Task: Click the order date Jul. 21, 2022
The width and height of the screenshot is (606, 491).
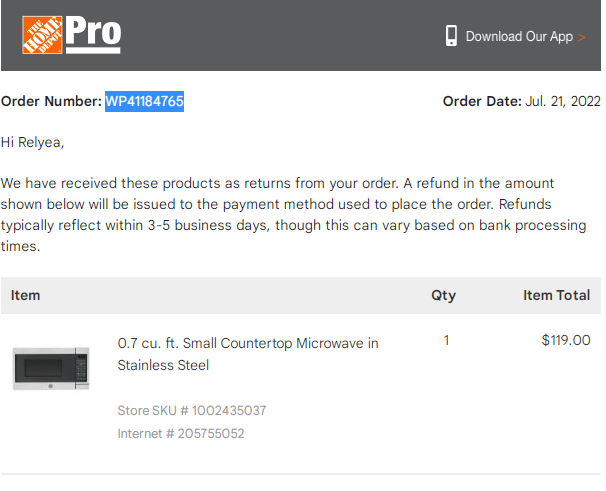Action: pyautogui.click(x=563, y=101)
